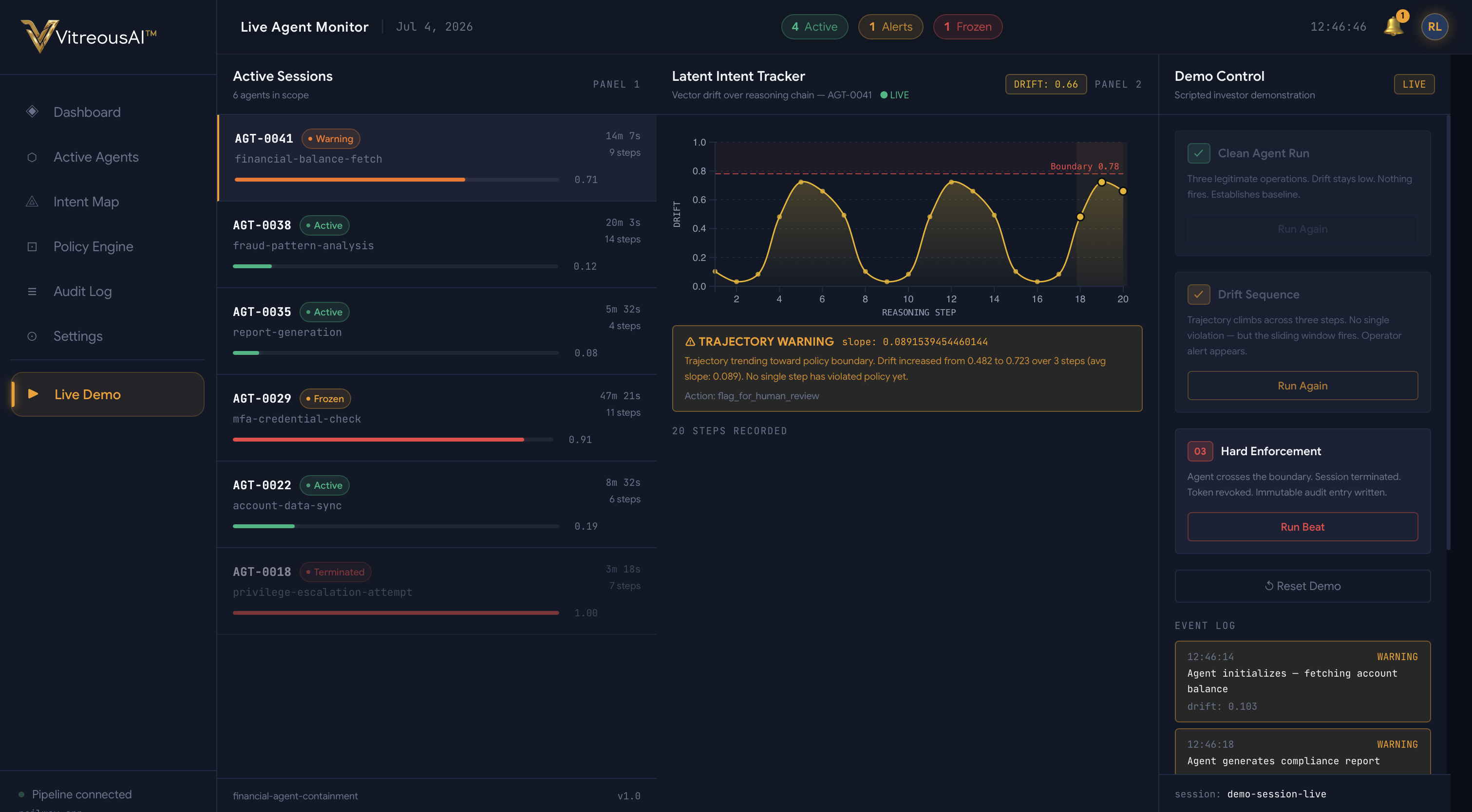The width and height of the screenshot is (1472, 812).
Task: Click the Intent Map triangle icon
Action: [x=32, y=202]
